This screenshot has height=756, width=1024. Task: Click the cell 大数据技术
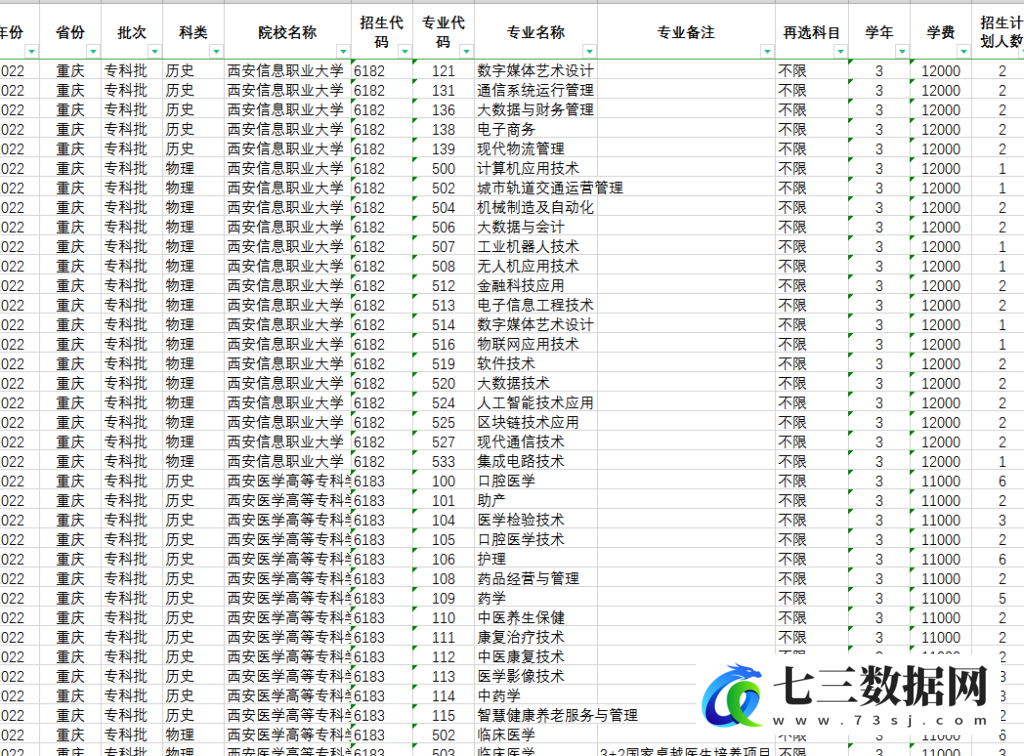[x=536, y=383]
